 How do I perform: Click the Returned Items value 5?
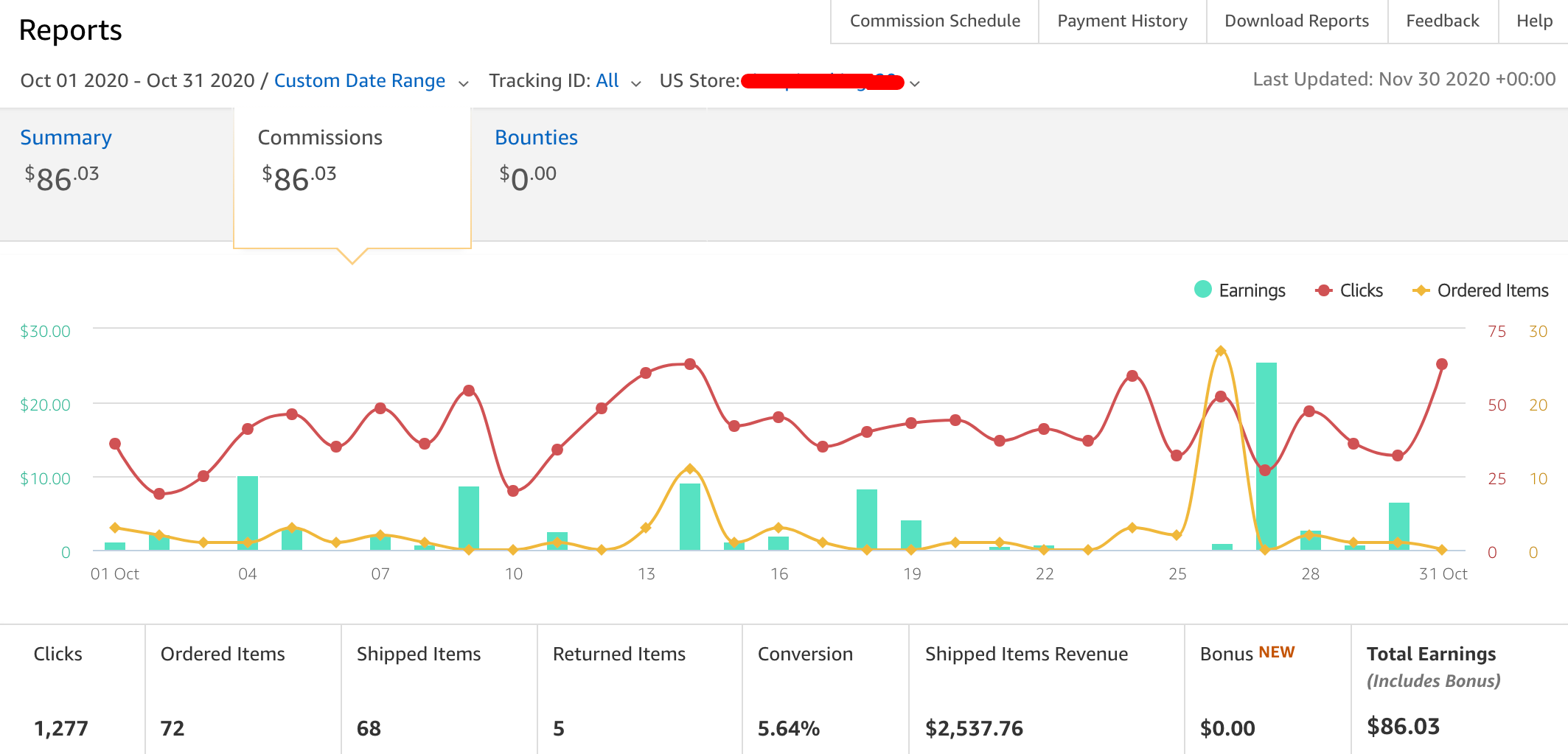pyautogui.click(x=559, y=728)
